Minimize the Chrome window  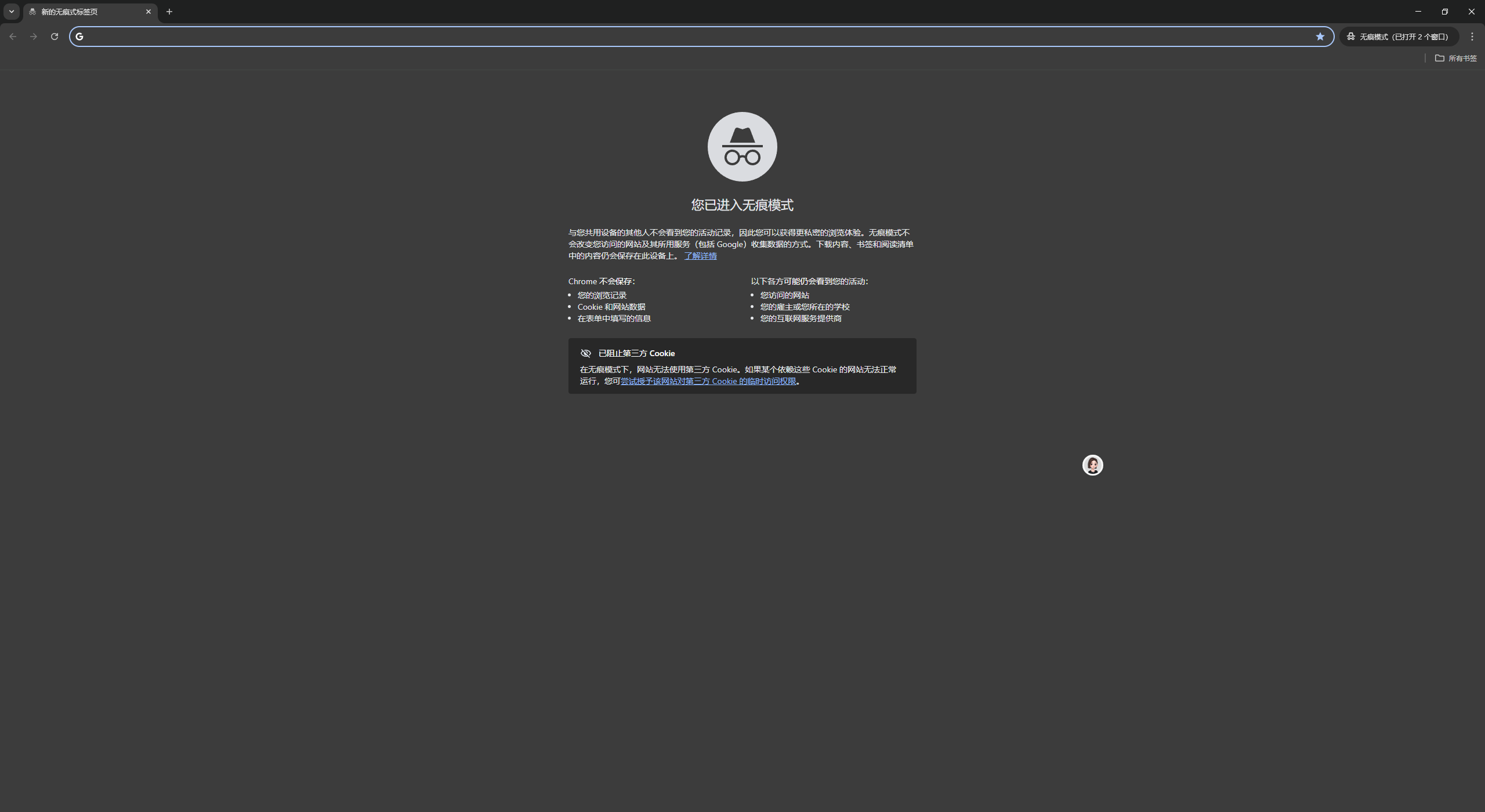(1418, 12)
